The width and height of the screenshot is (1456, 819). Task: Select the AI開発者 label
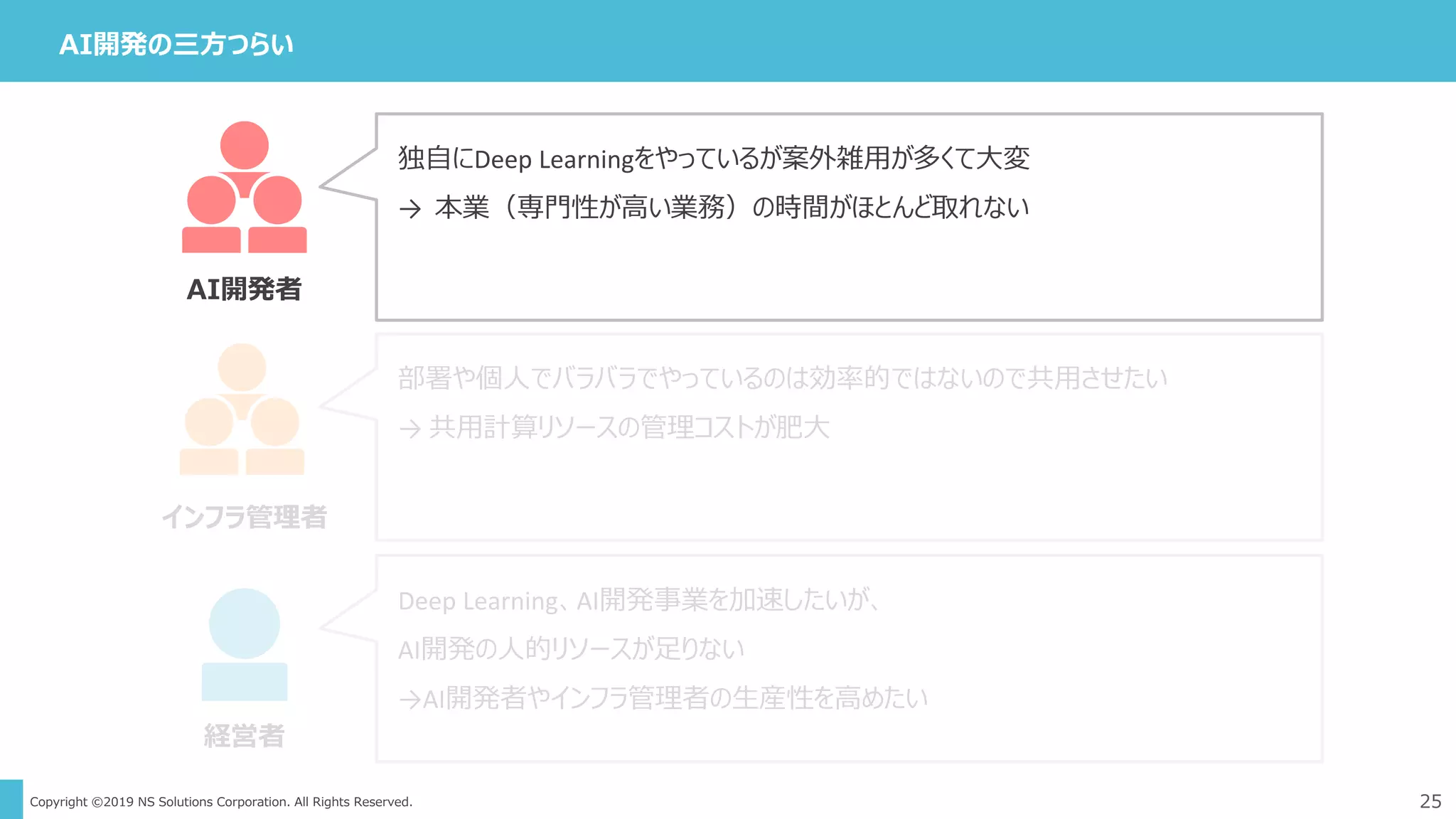click(x=245, y=289)
